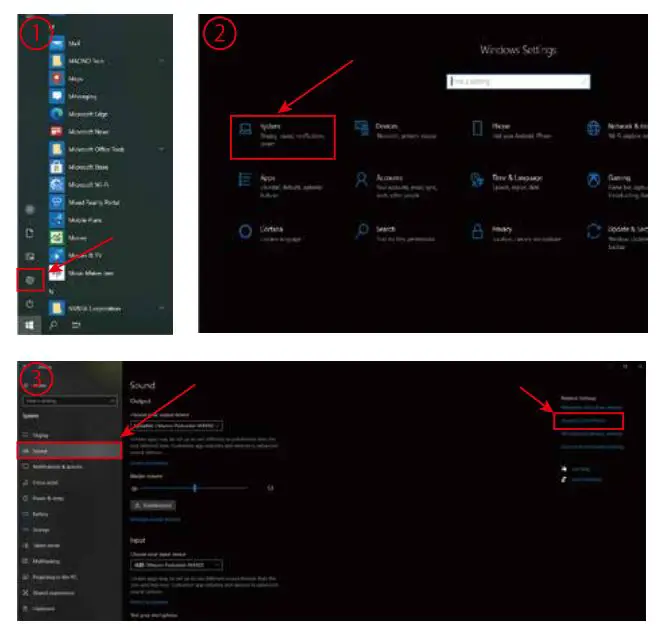Select Power & sleep in the sidebar
The height and width of the screenshot is (637, 669).
pos(70,498)
